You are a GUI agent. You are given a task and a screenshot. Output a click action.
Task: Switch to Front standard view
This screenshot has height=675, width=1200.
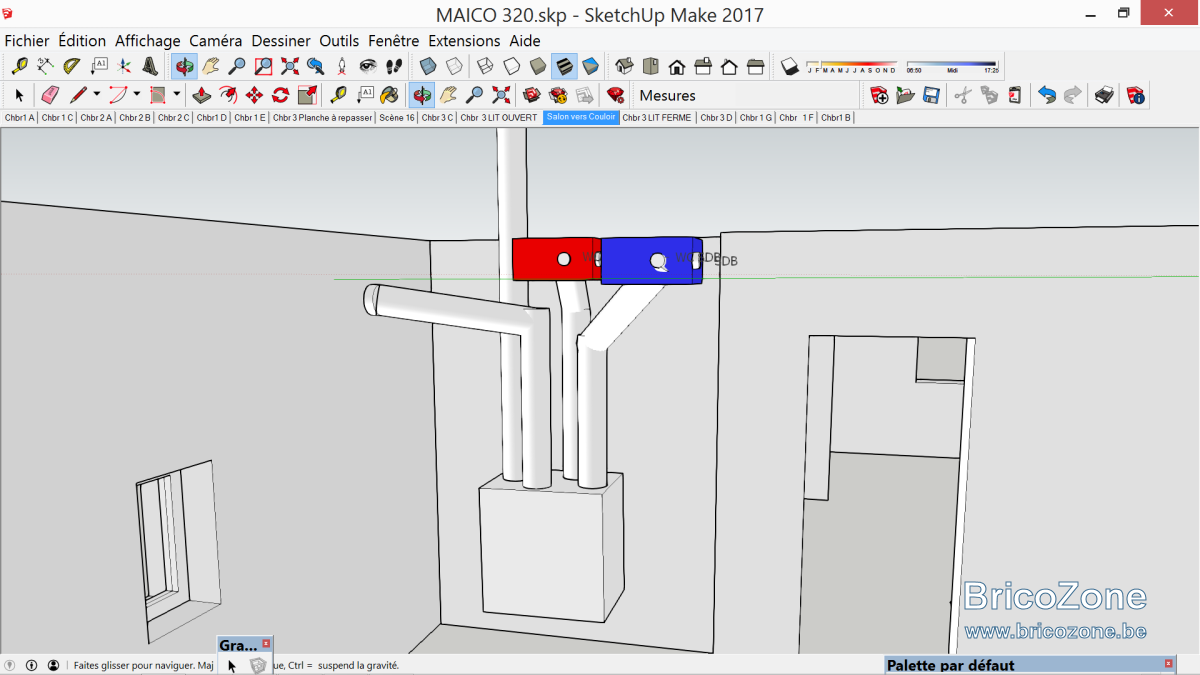pyautogui.click(x=677, y=66)
